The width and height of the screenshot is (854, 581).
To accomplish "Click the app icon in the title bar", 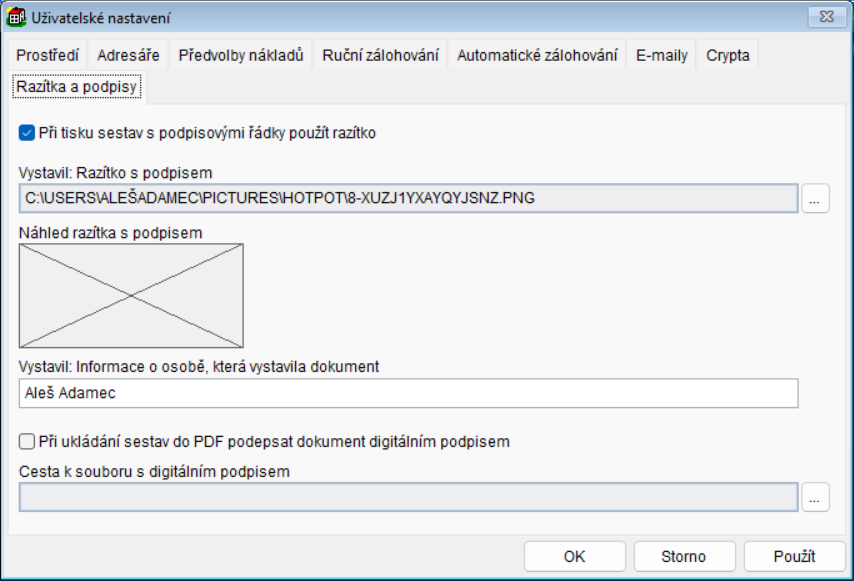I will (16, 17).
